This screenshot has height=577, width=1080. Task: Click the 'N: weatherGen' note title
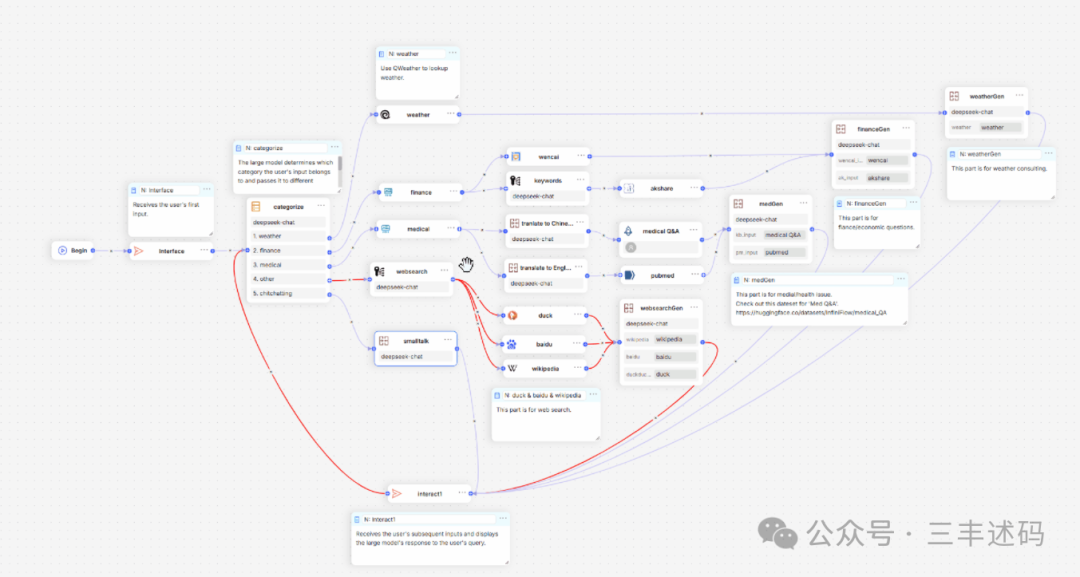(x=979, y=154)
